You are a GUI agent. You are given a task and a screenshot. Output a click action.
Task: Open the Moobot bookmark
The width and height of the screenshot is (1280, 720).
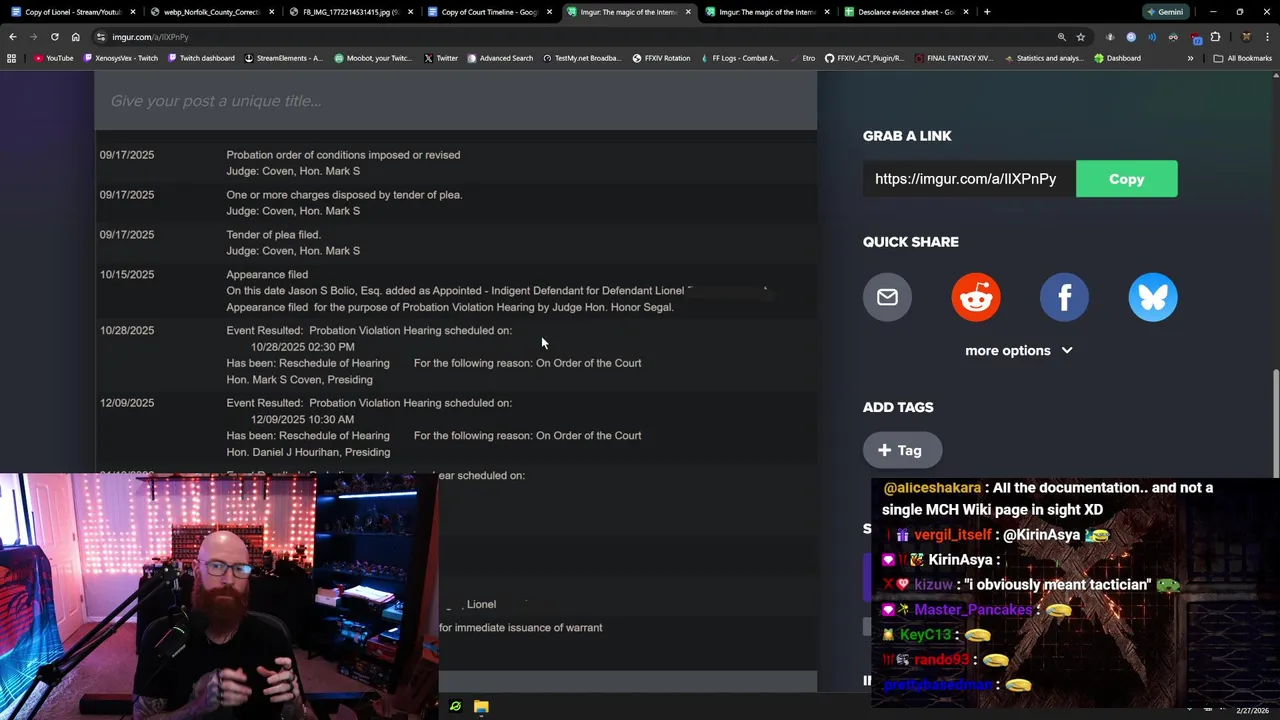pos(373,58)
